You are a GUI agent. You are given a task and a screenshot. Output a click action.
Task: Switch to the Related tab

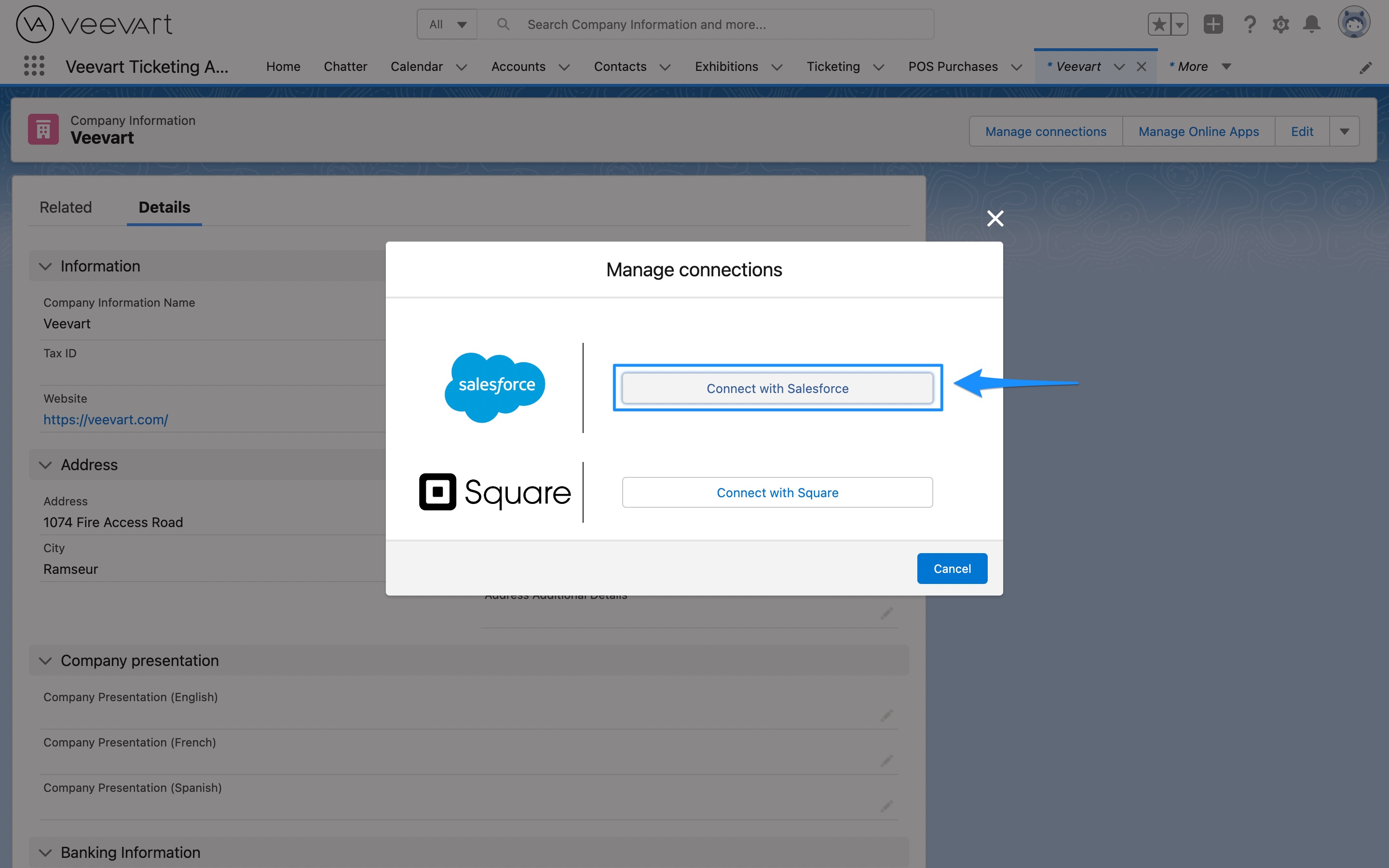[x=66, y=207]
